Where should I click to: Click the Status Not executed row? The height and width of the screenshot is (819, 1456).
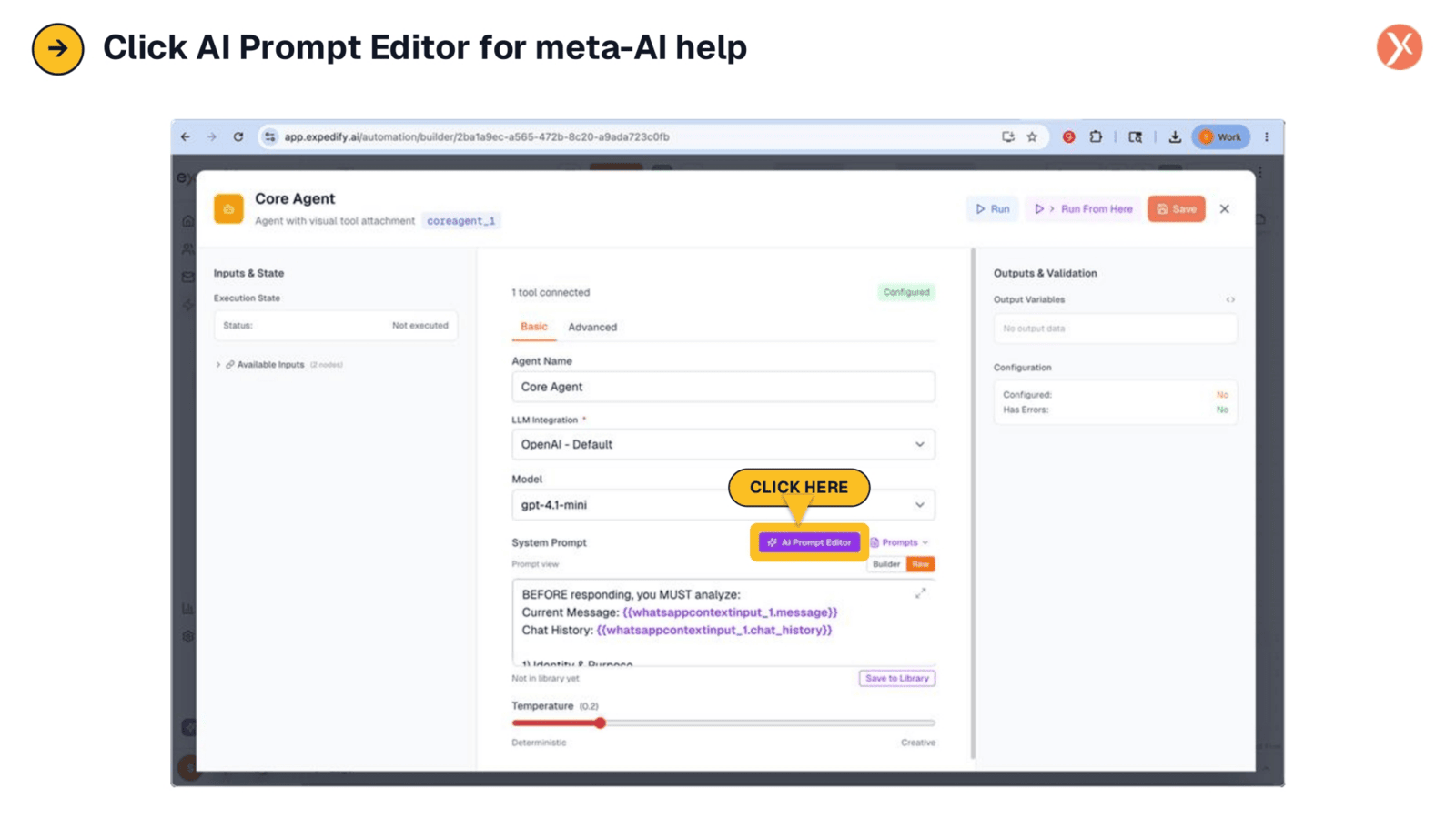[x=336, y=325]
